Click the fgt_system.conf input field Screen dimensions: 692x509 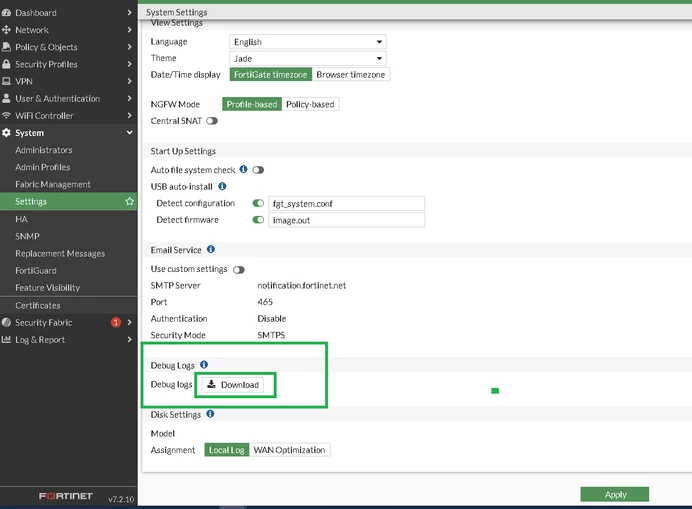pyautogui.click(x=346, y=204)
